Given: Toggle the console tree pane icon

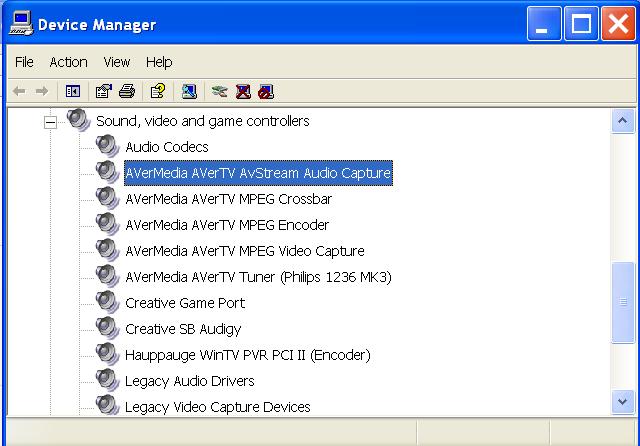Looking at the screenshot, I should click(x=73, y=91).
